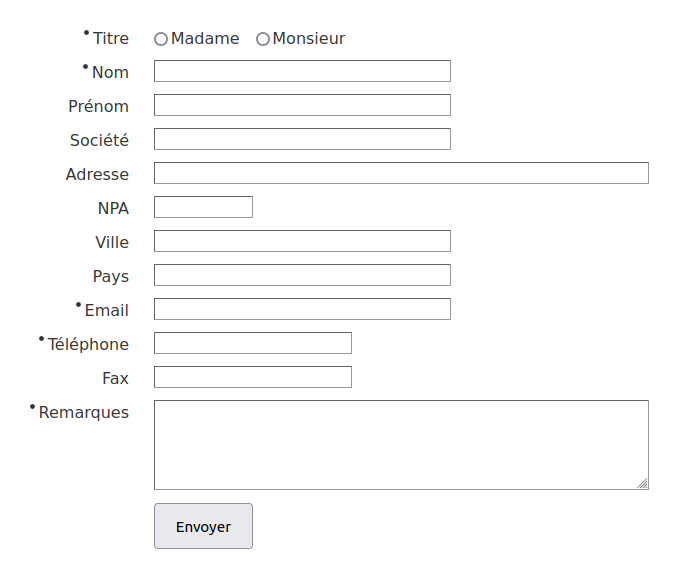Click the Téléphone number field
Image resolution: width=700 pixels, height=579 pixels.
pyautogui.click(x=253, y=343)
